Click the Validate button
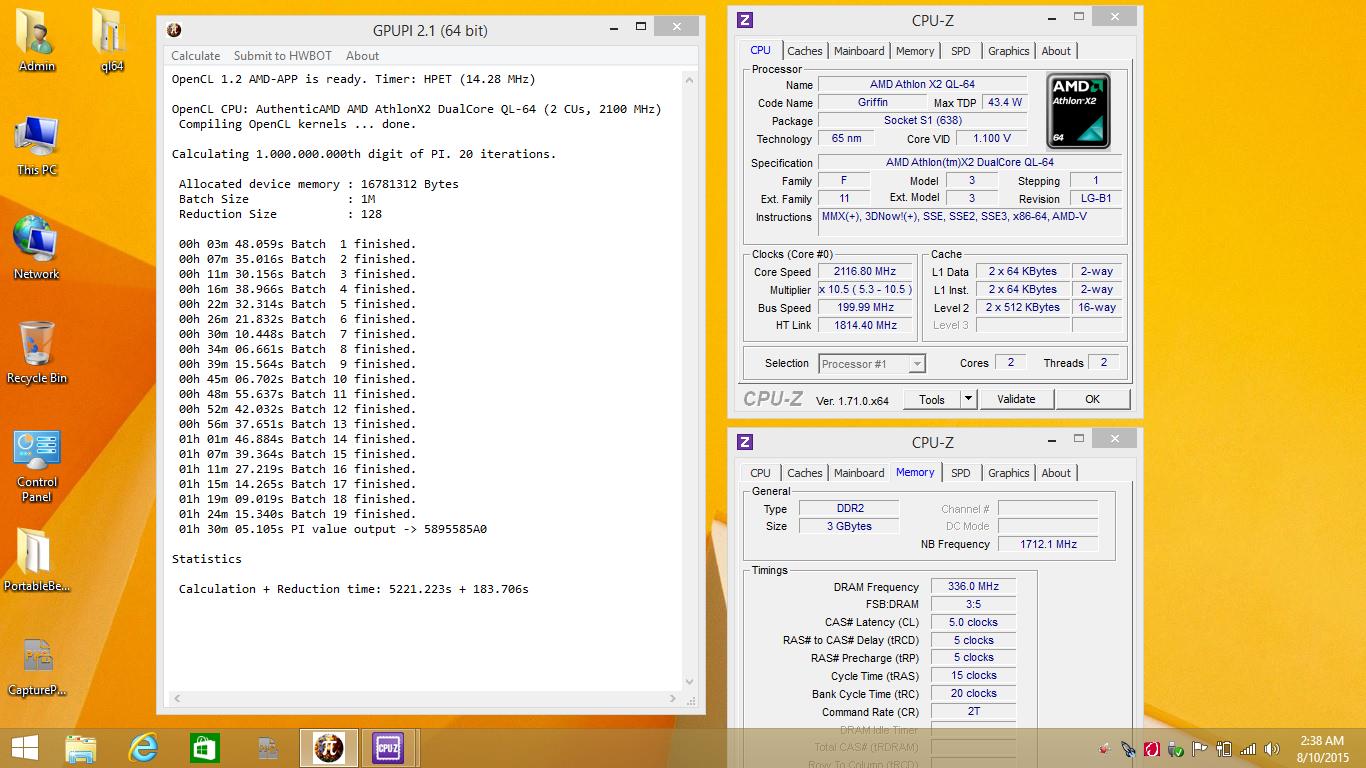Image resolution: width=1366 pixels, height=768 pixels. (x=1016, y=399)
